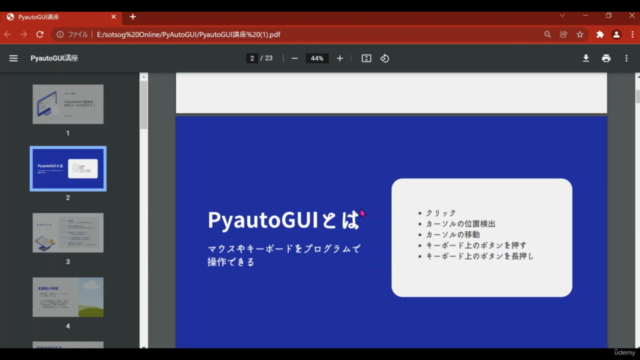640x360 pixels.
Task: Click the fit to page icon
Action: (367, 58)
